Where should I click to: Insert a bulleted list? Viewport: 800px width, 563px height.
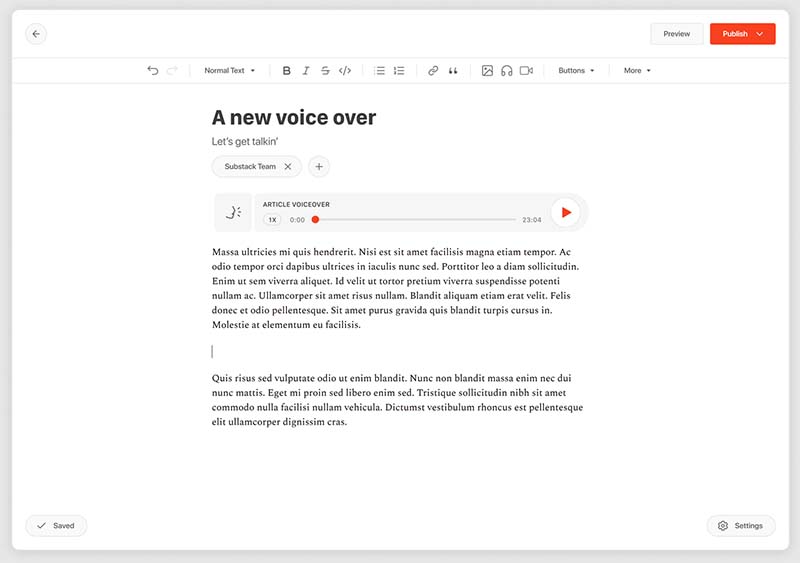pos(380,71)
